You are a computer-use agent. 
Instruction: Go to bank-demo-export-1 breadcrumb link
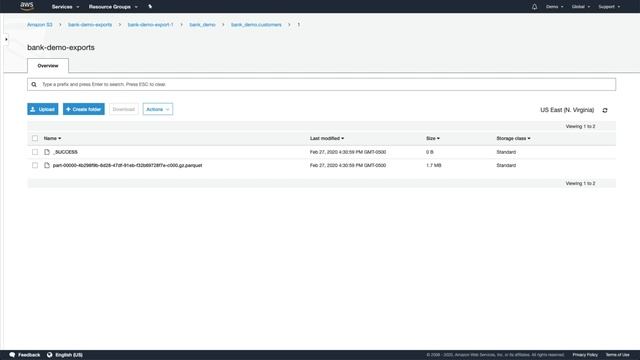150,25
